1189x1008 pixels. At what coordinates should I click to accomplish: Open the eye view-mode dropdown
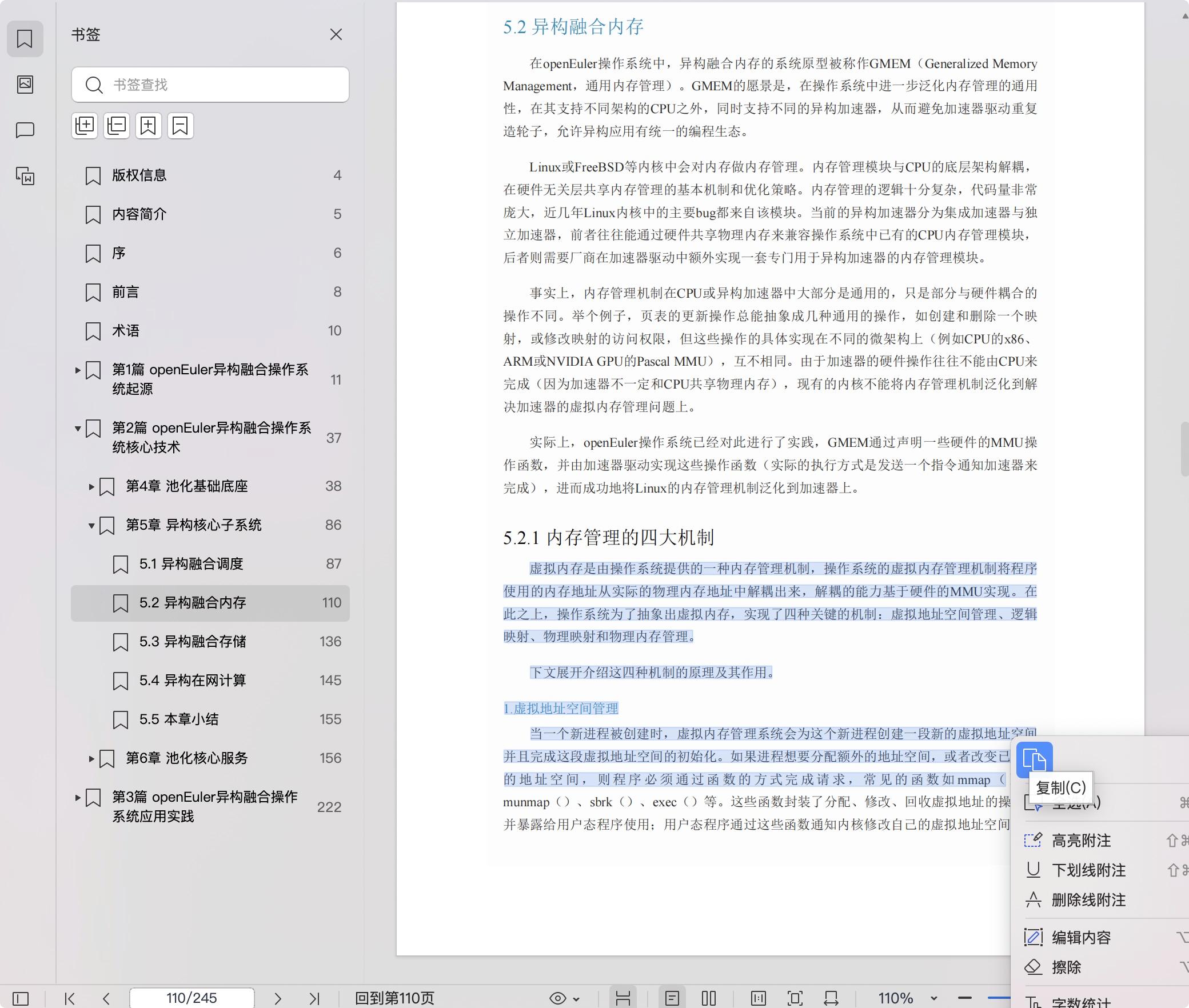(x=563, y=998)
